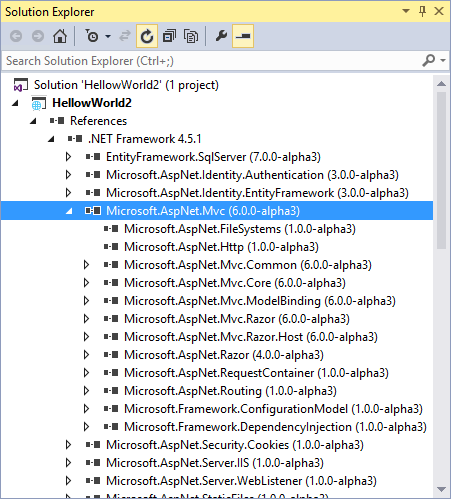
Task: Expand Microsoft.AspNet.Routing reference
Action: pos(86,391)
